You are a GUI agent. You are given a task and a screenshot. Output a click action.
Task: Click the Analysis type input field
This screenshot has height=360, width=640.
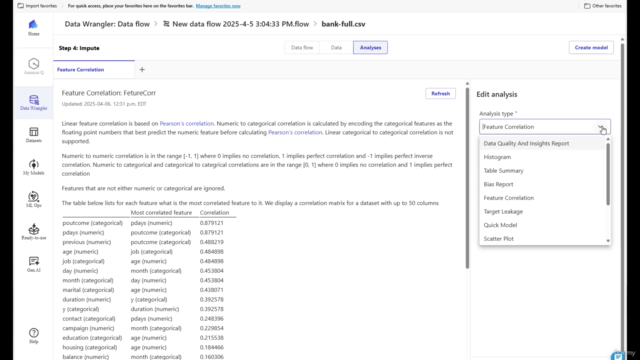545,127
